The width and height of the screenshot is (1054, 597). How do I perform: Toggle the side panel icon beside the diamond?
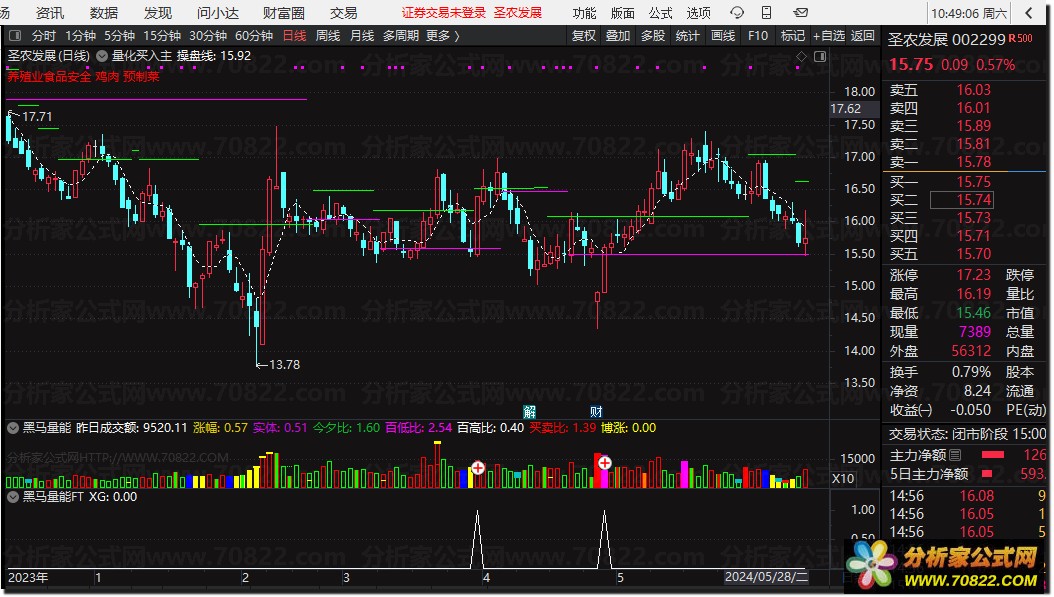point(820,56)
